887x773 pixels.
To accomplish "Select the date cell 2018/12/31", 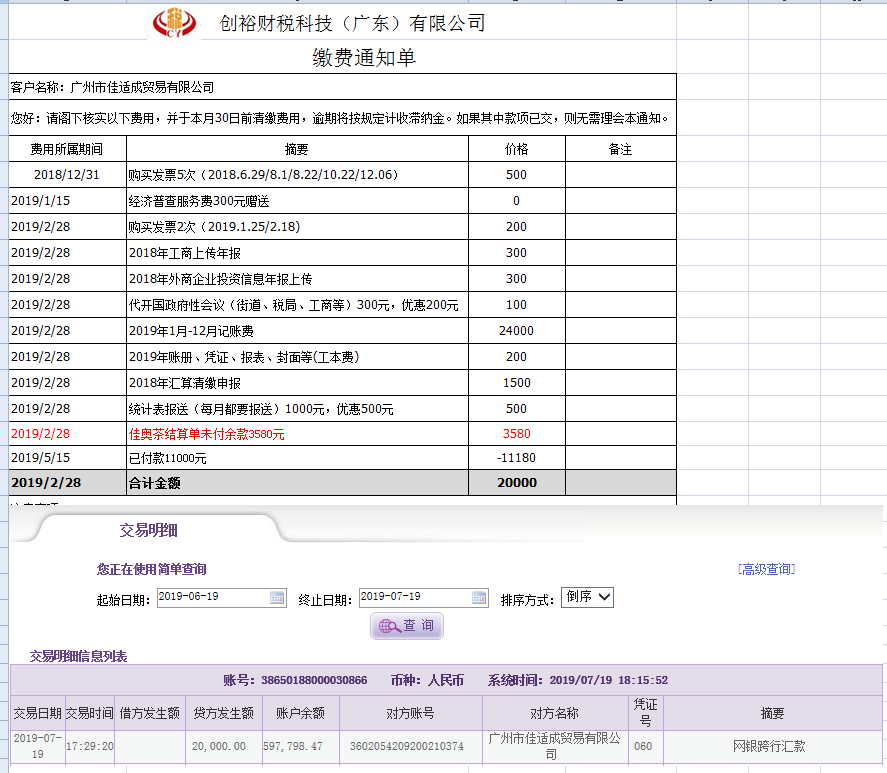I will pos(67,175).
